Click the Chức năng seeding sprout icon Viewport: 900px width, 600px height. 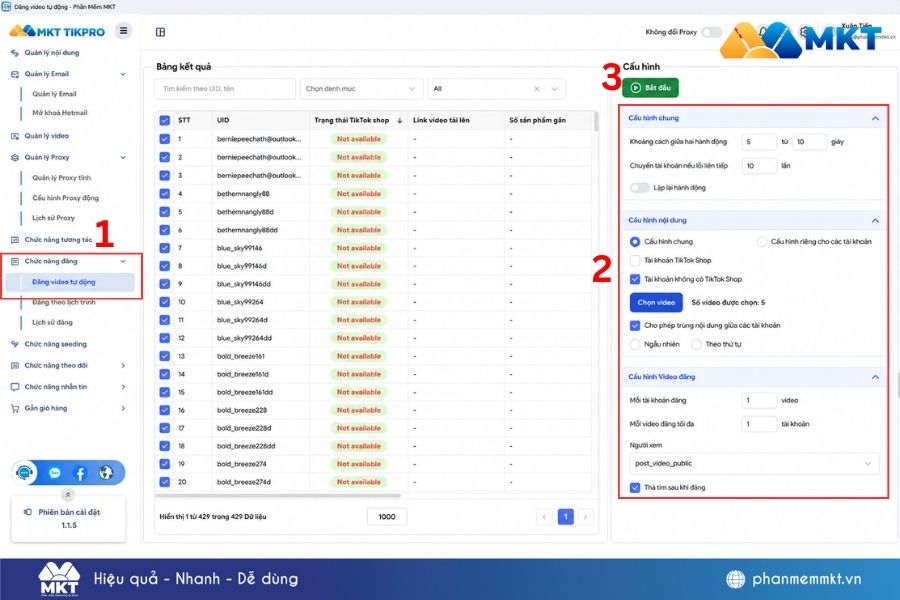click(15, 344)
